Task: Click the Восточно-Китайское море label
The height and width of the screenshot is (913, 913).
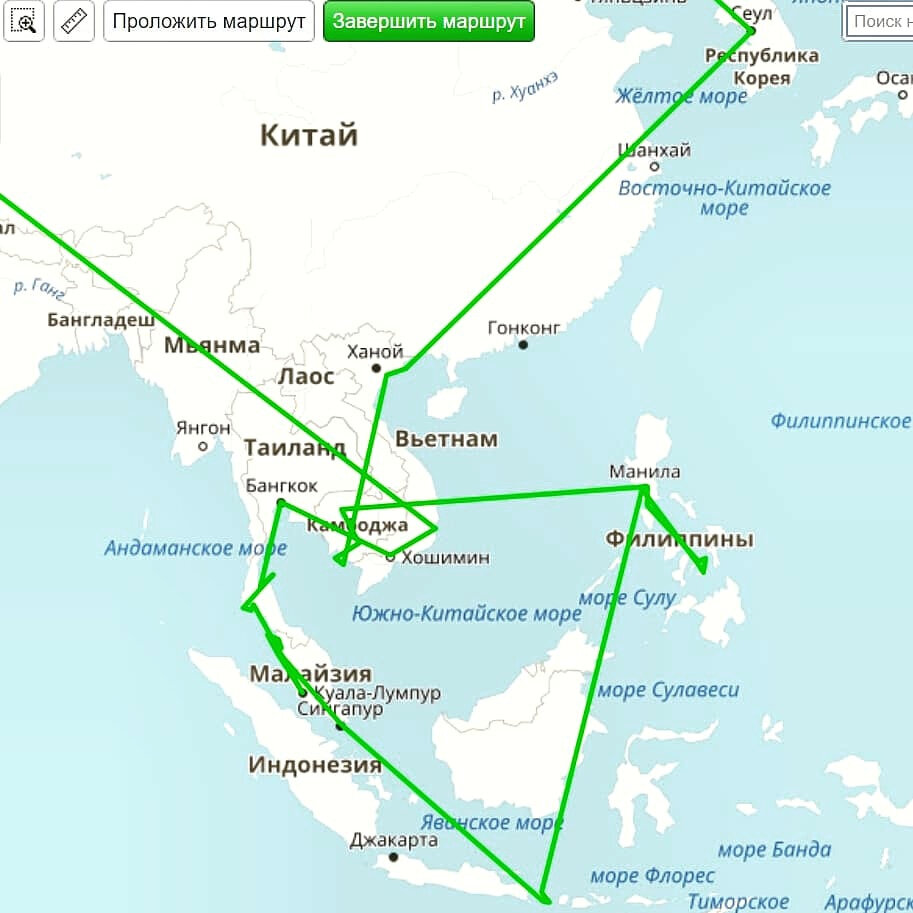Action: 724,198
